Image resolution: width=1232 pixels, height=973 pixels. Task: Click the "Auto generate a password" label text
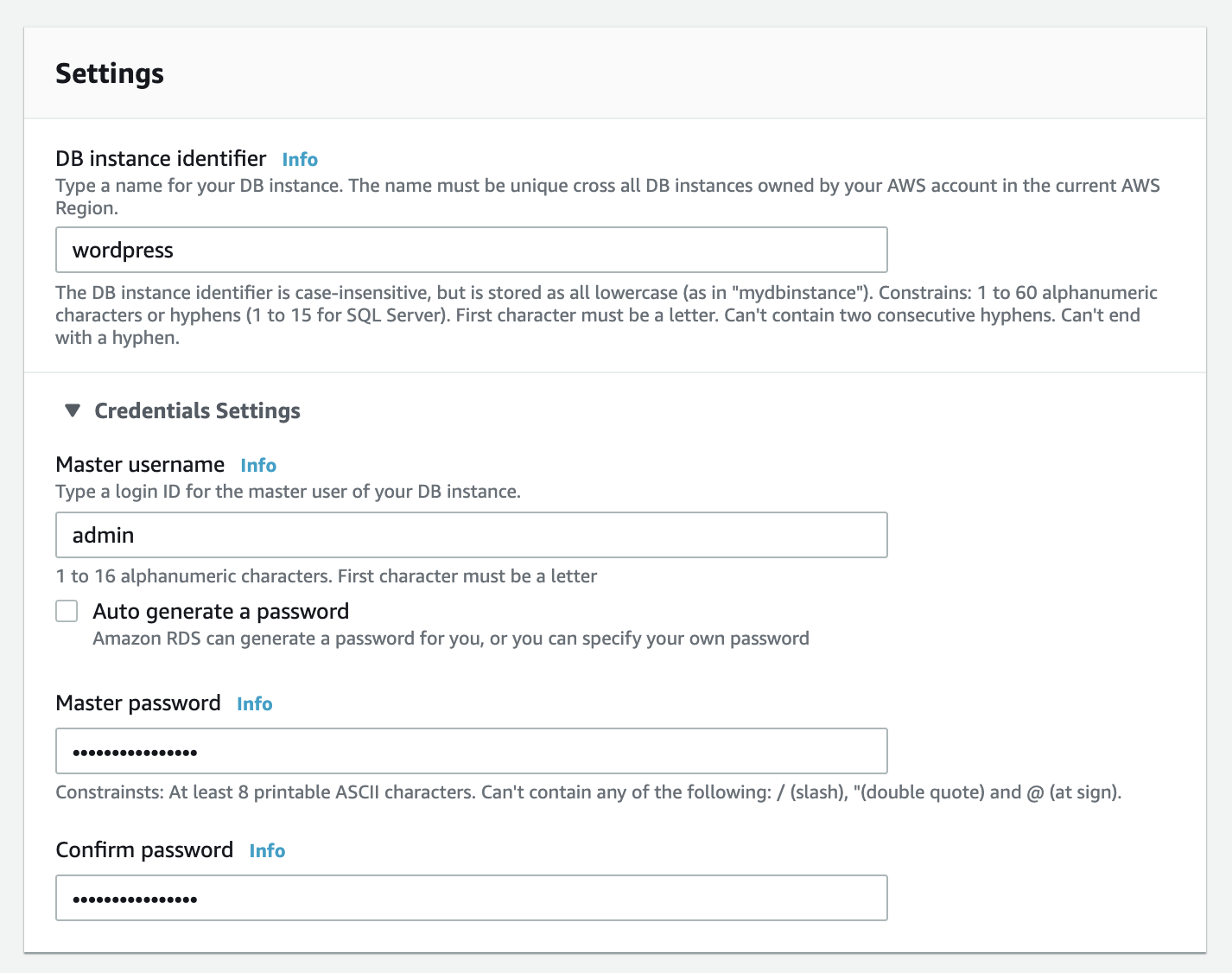pyautogui.click(x=220, y=612)
